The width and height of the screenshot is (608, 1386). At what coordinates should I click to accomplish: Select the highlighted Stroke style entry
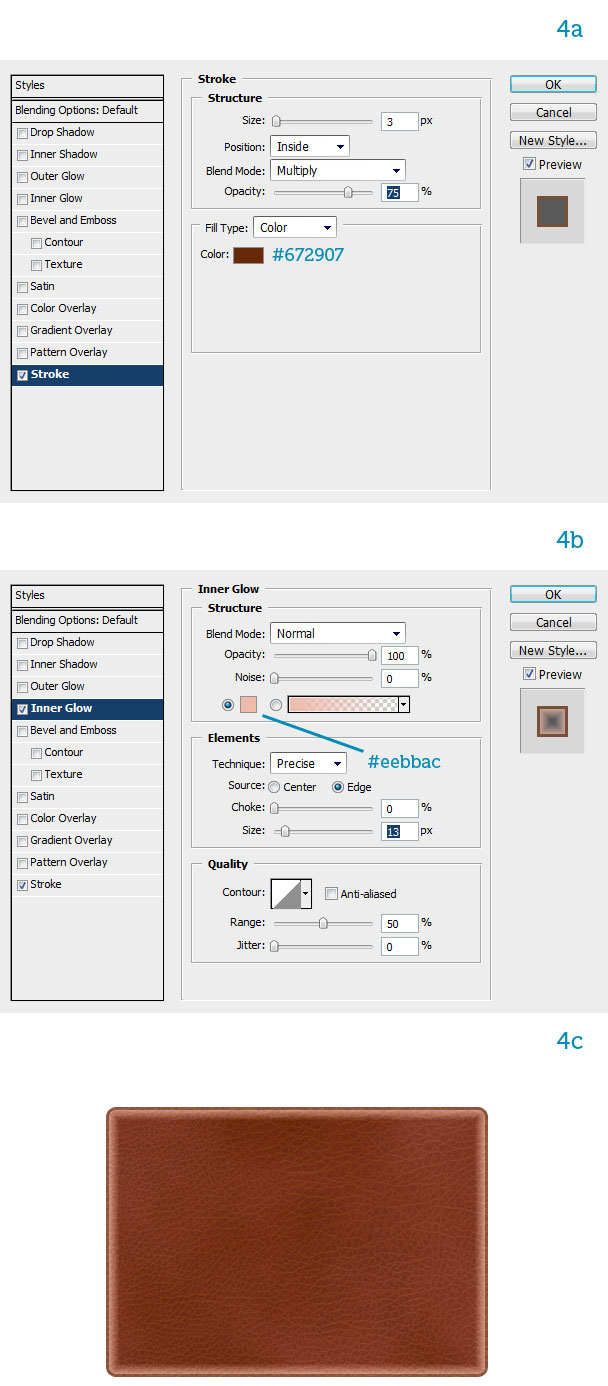[x=87, y=375]
